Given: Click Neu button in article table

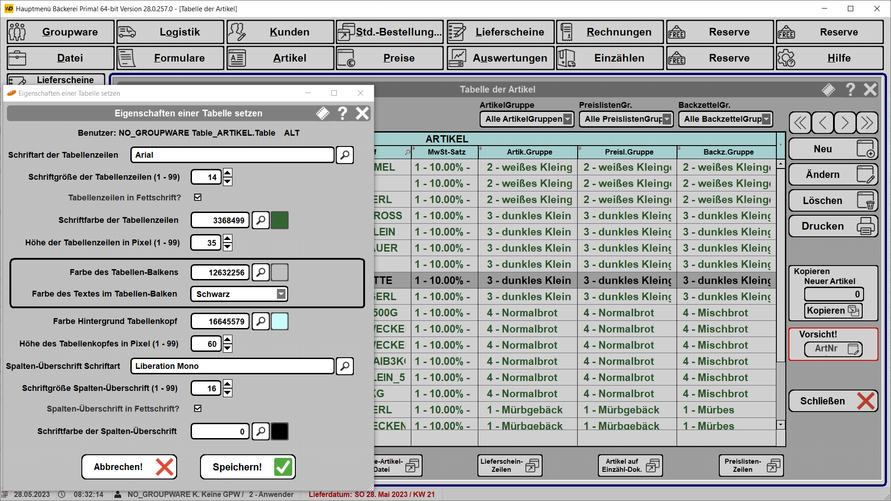Looking at the screenshot, I should (x=833, y=149).
